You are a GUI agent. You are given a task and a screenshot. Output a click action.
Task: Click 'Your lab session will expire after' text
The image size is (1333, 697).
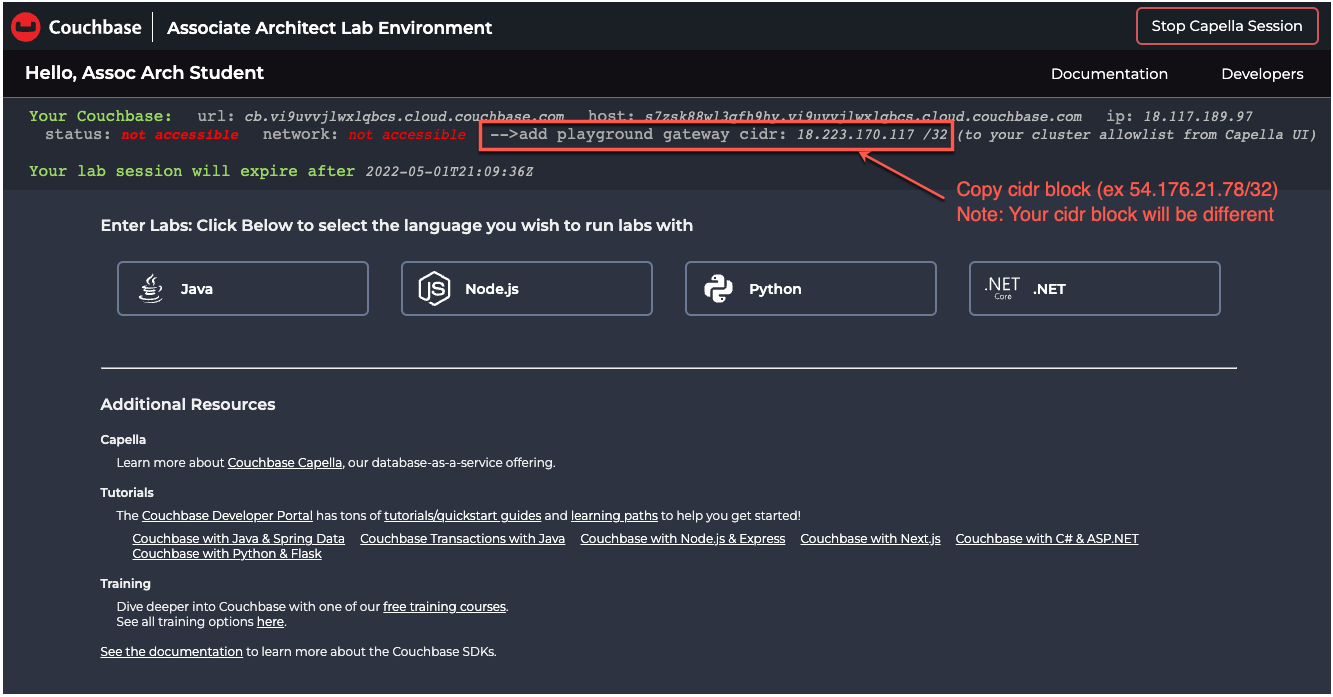[192, 172]
